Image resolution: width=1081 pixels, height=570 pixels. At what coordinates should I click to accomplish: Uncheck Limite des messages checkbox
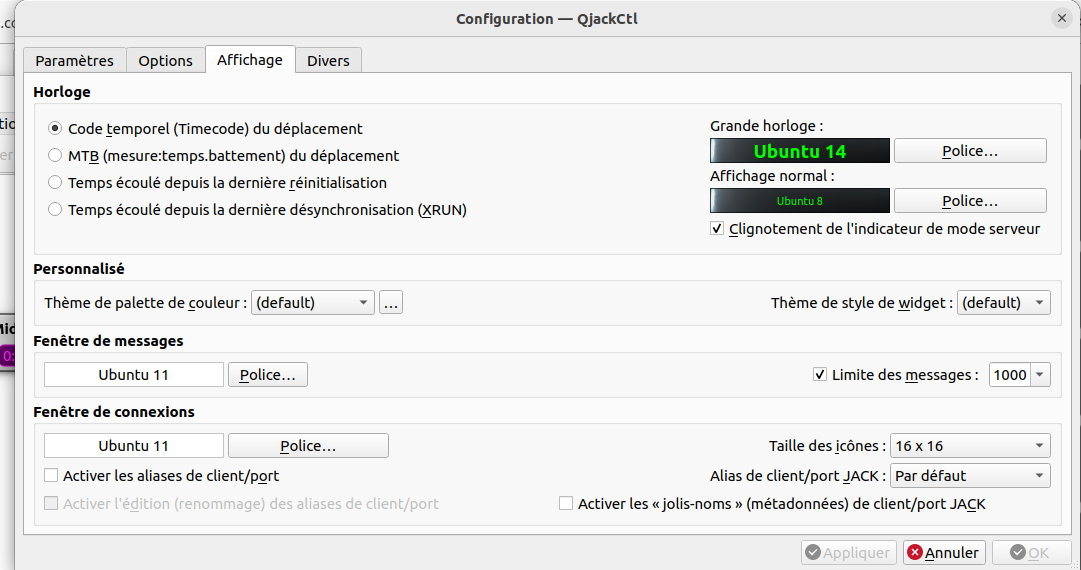click(x=821, y=375)
